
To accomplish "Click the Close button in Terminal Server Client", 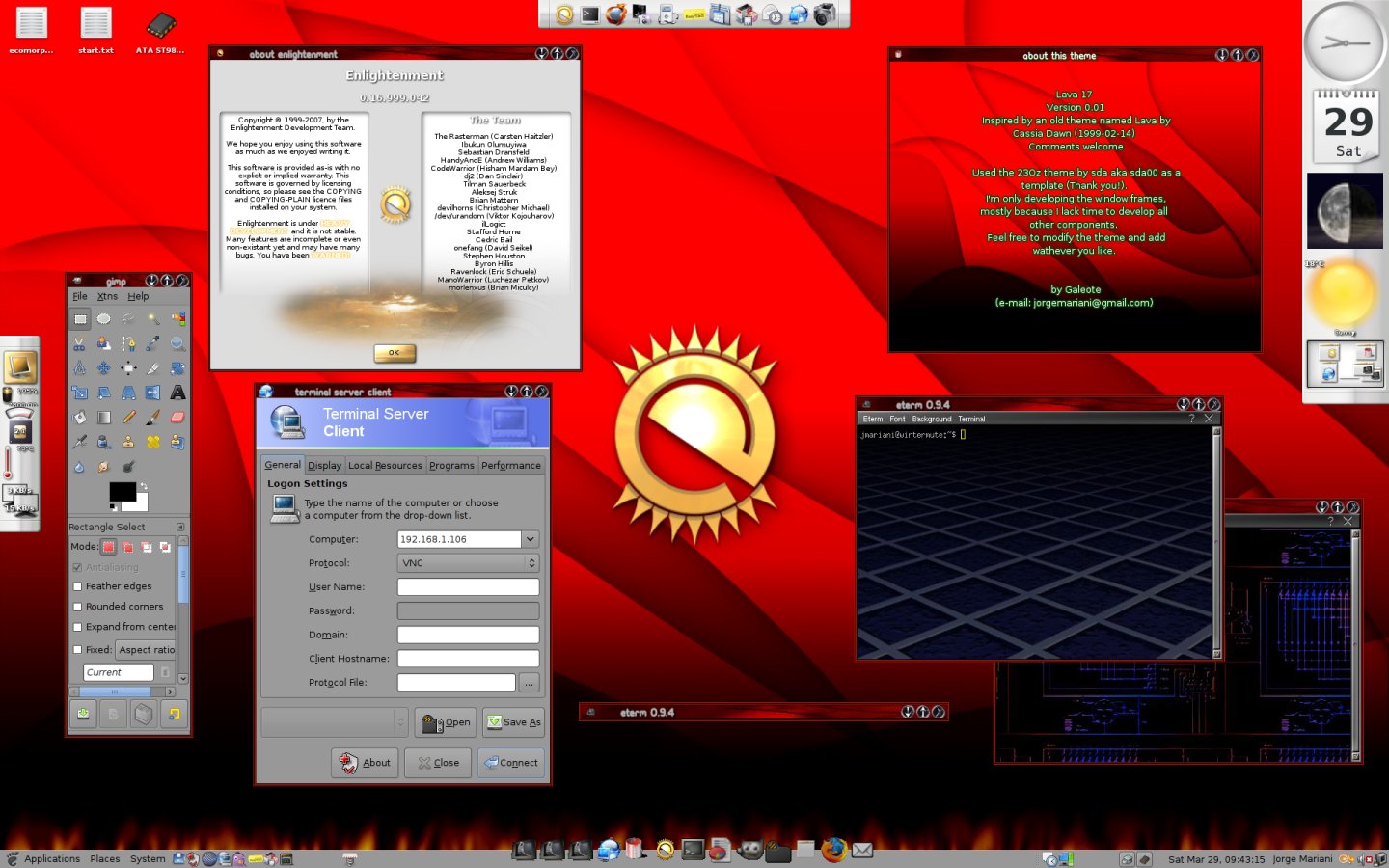I will [438, 763].
